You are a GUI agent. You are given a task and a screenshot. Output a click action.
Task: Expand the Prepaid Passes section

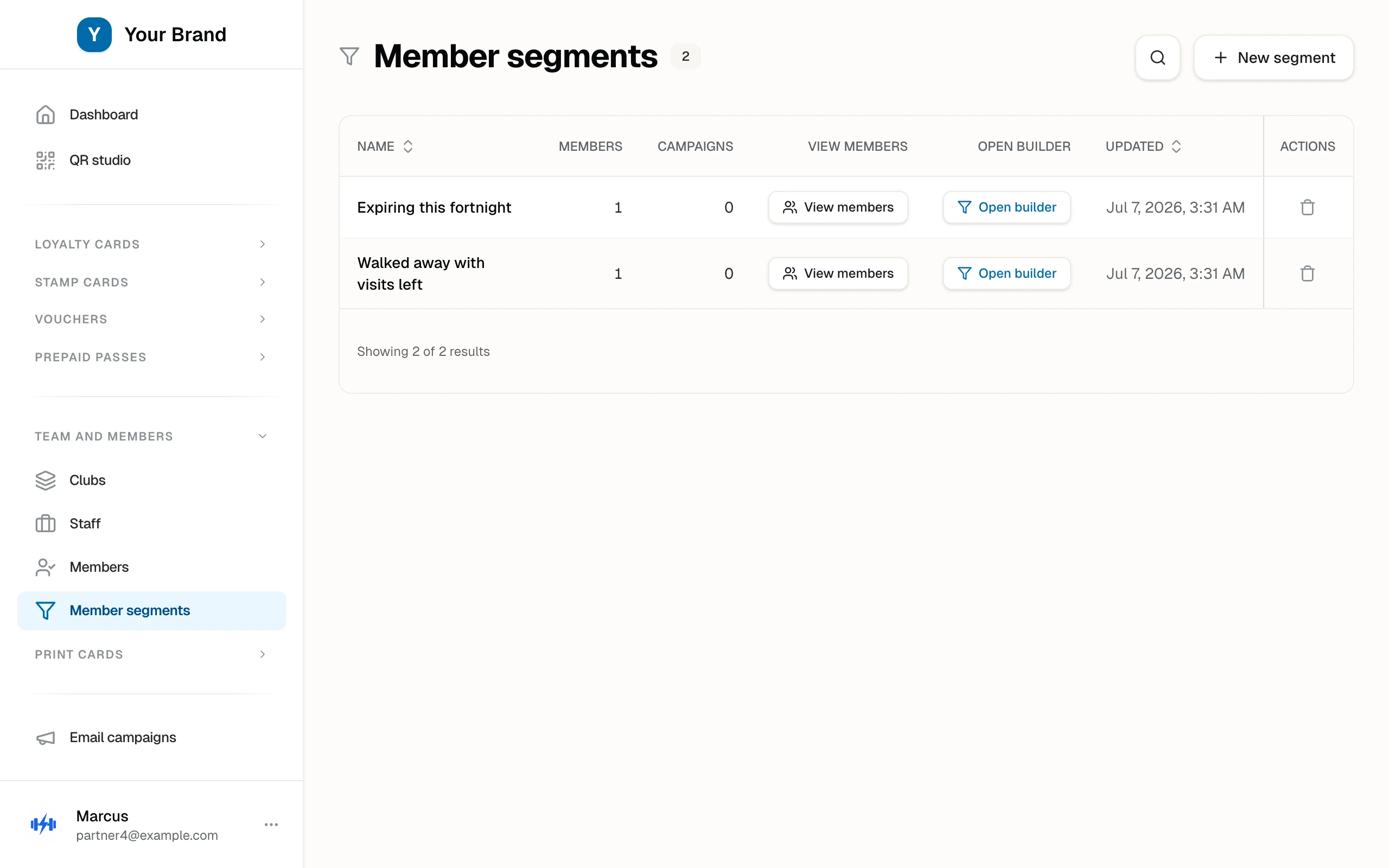(151, 356)
